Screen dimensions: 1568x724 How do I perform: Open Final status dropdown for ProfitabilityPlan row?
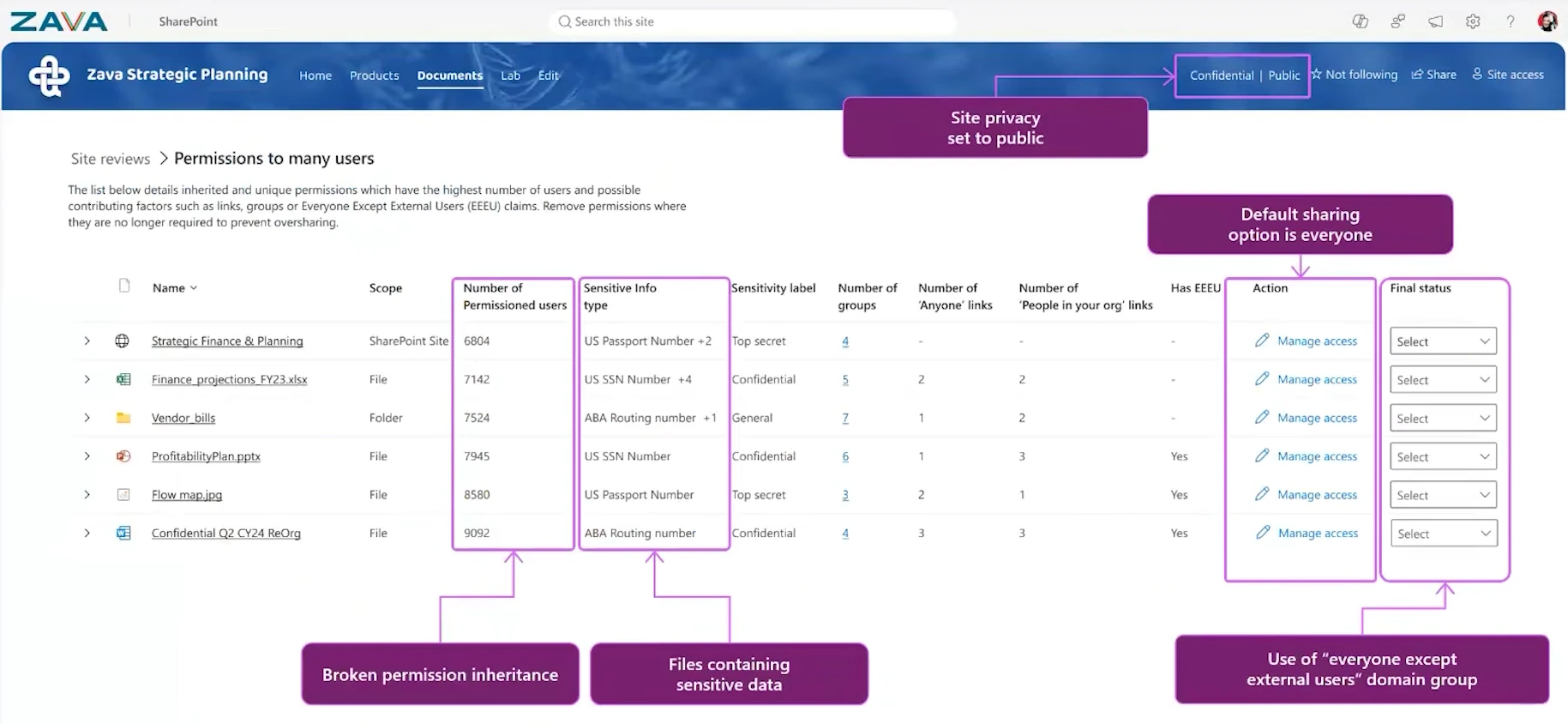pos(1443,457)
